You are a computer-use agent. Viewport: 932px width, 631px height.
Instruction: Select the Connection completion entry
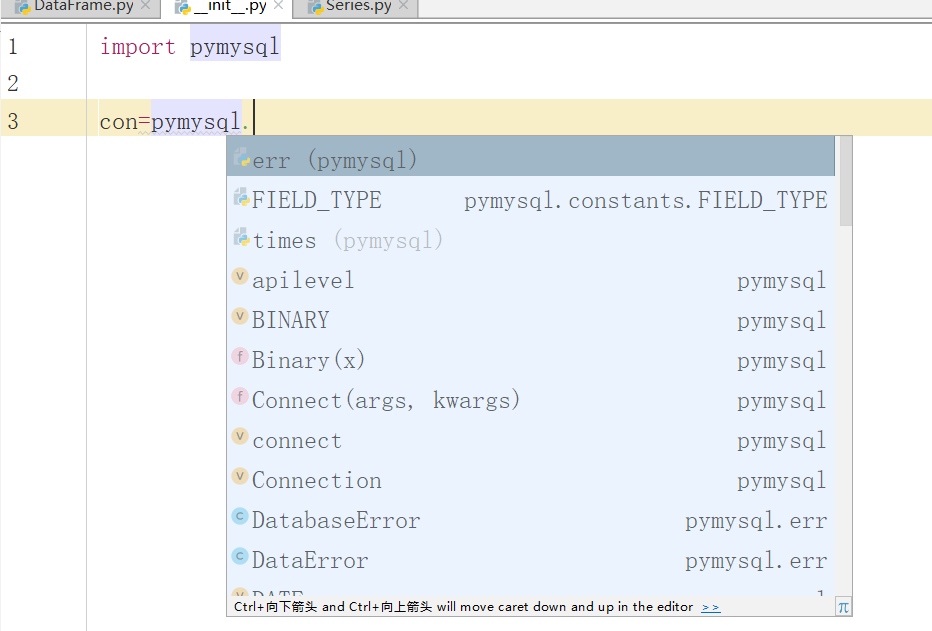tap(316, 479)
